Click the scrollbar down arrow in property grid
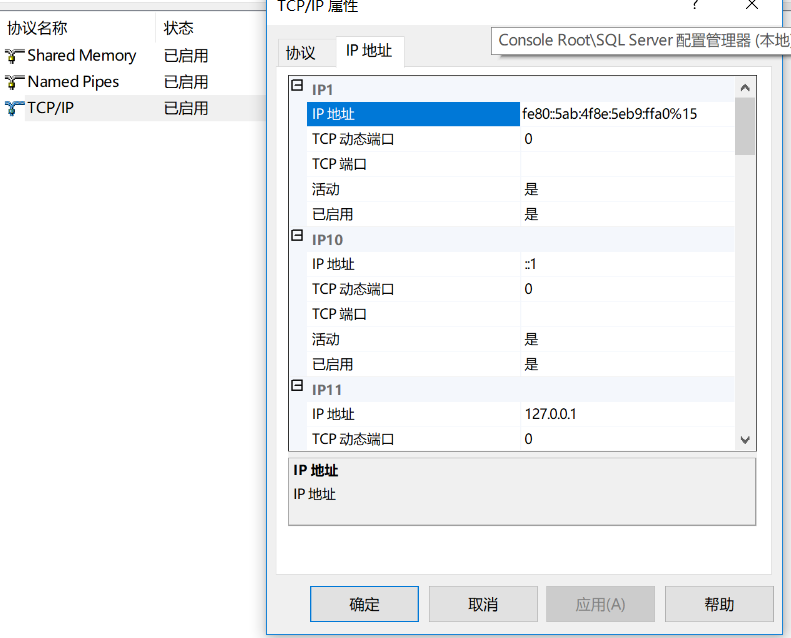Viewport: 791px width, 638px height. coord(745,440)
